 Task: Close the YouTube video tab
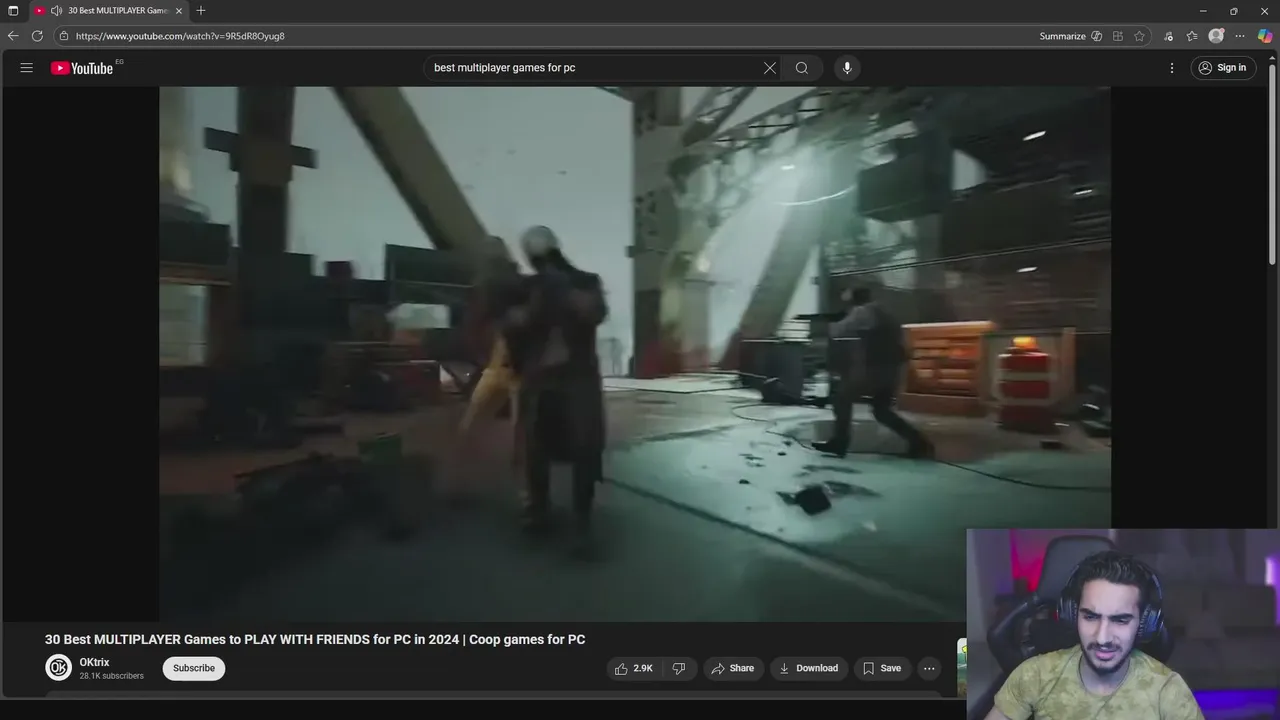179,10
